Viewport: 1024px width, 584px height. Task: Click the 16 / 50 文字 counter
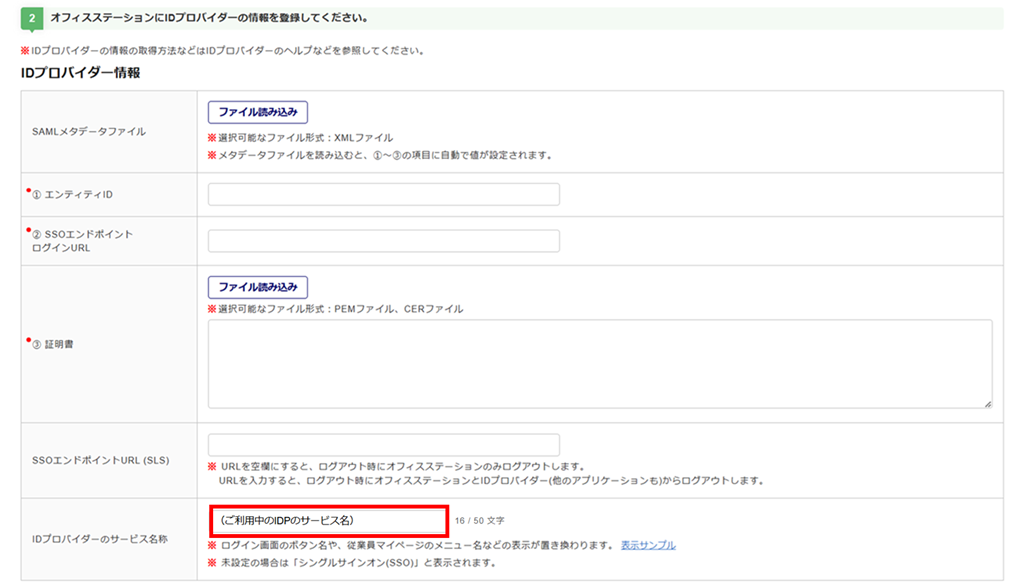[480, 521]
